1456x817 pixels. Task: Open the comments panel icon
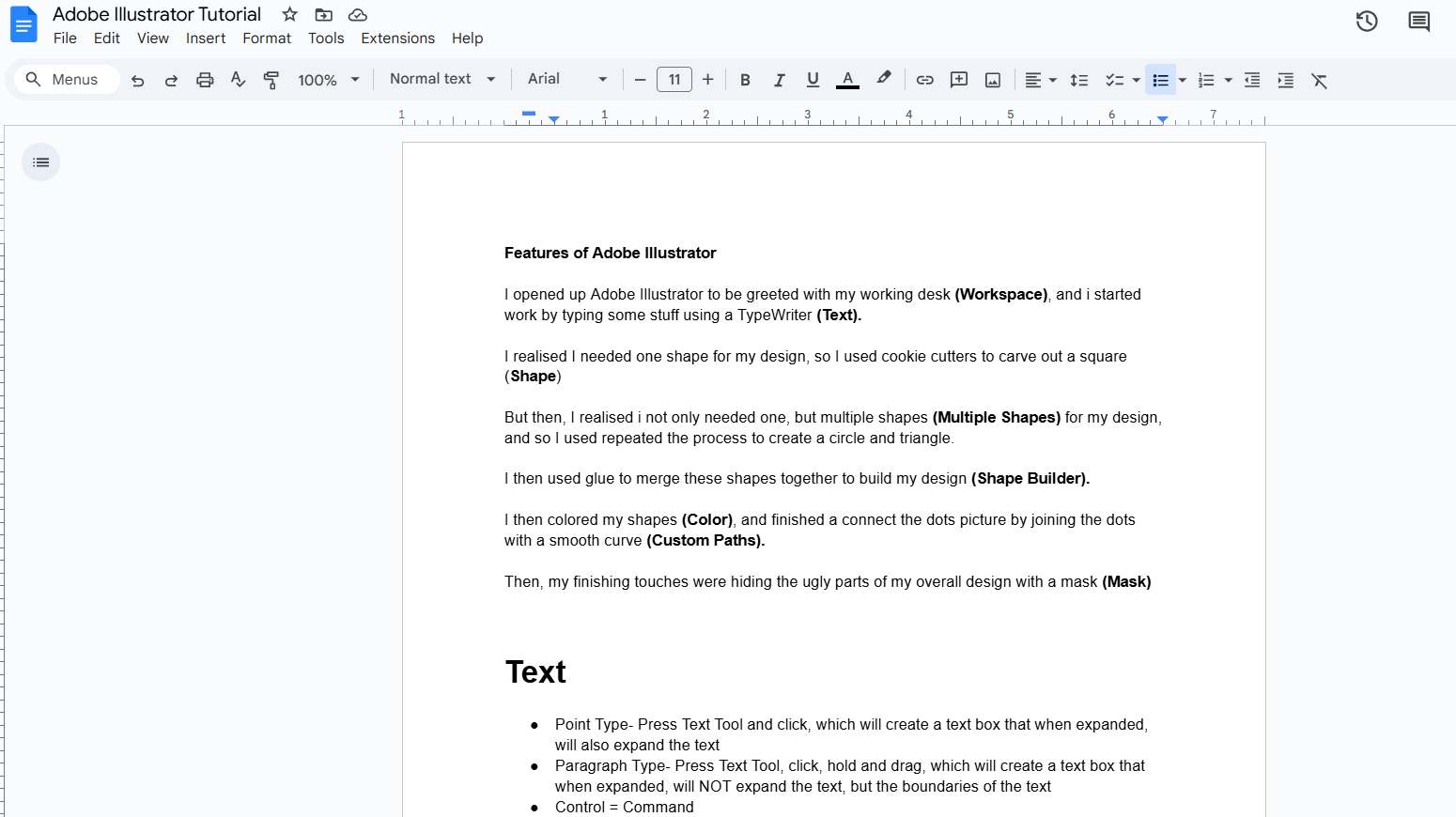click(1419, 22)
